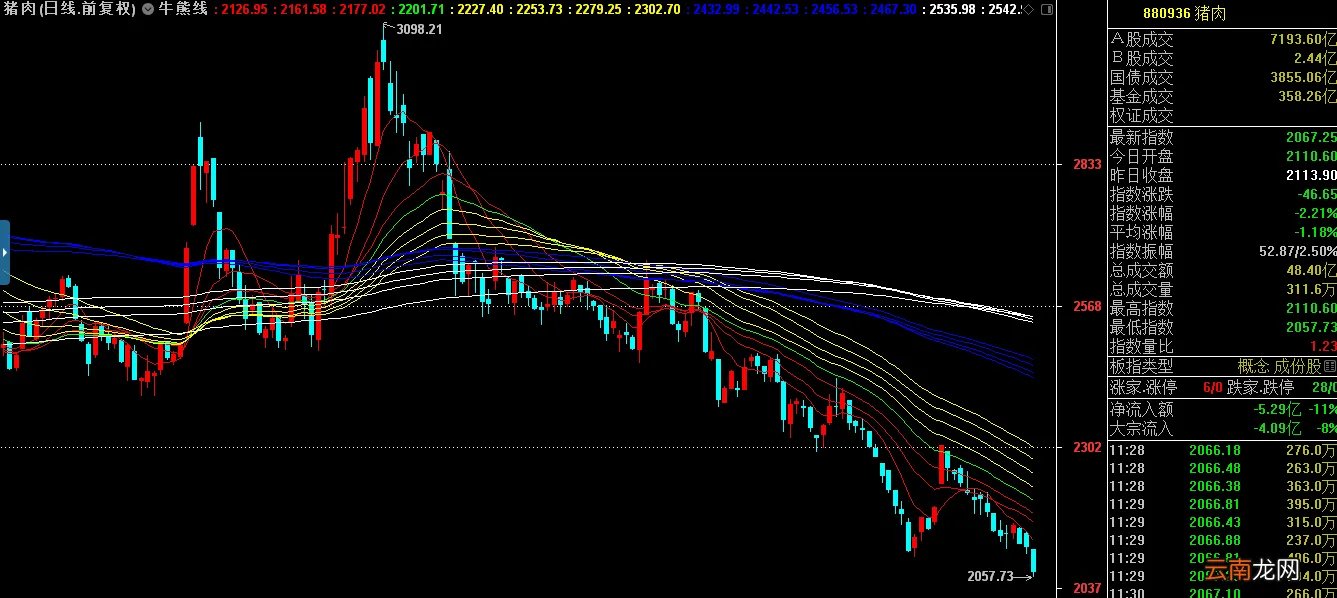The width and height of the screenshot is (1337, 598).
Task: Click the 最新指数 value 2067.25
Action: pyautogui.click(x=1313, y=137)
